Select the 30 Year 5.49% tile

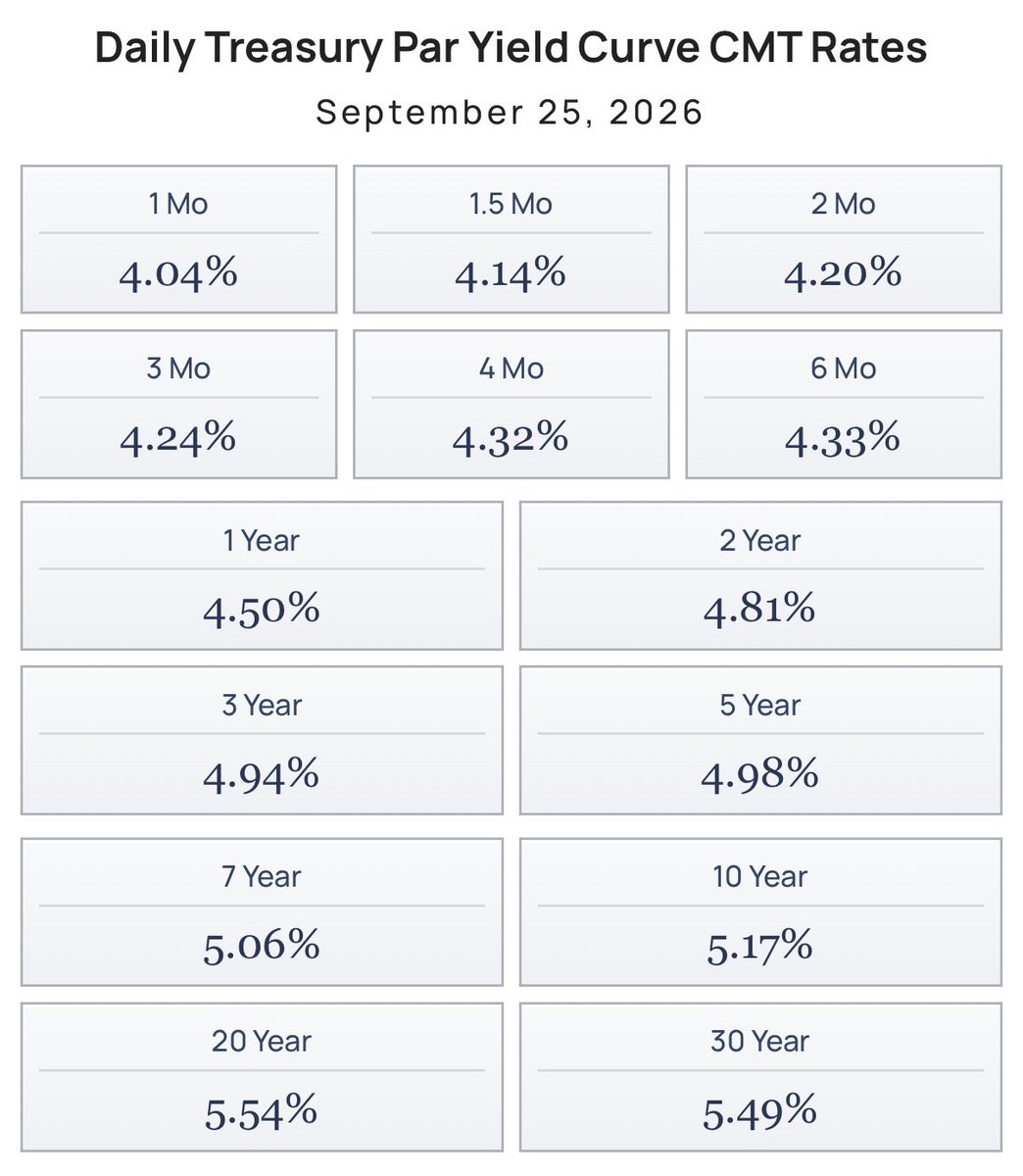click(x=760, y=1076)
